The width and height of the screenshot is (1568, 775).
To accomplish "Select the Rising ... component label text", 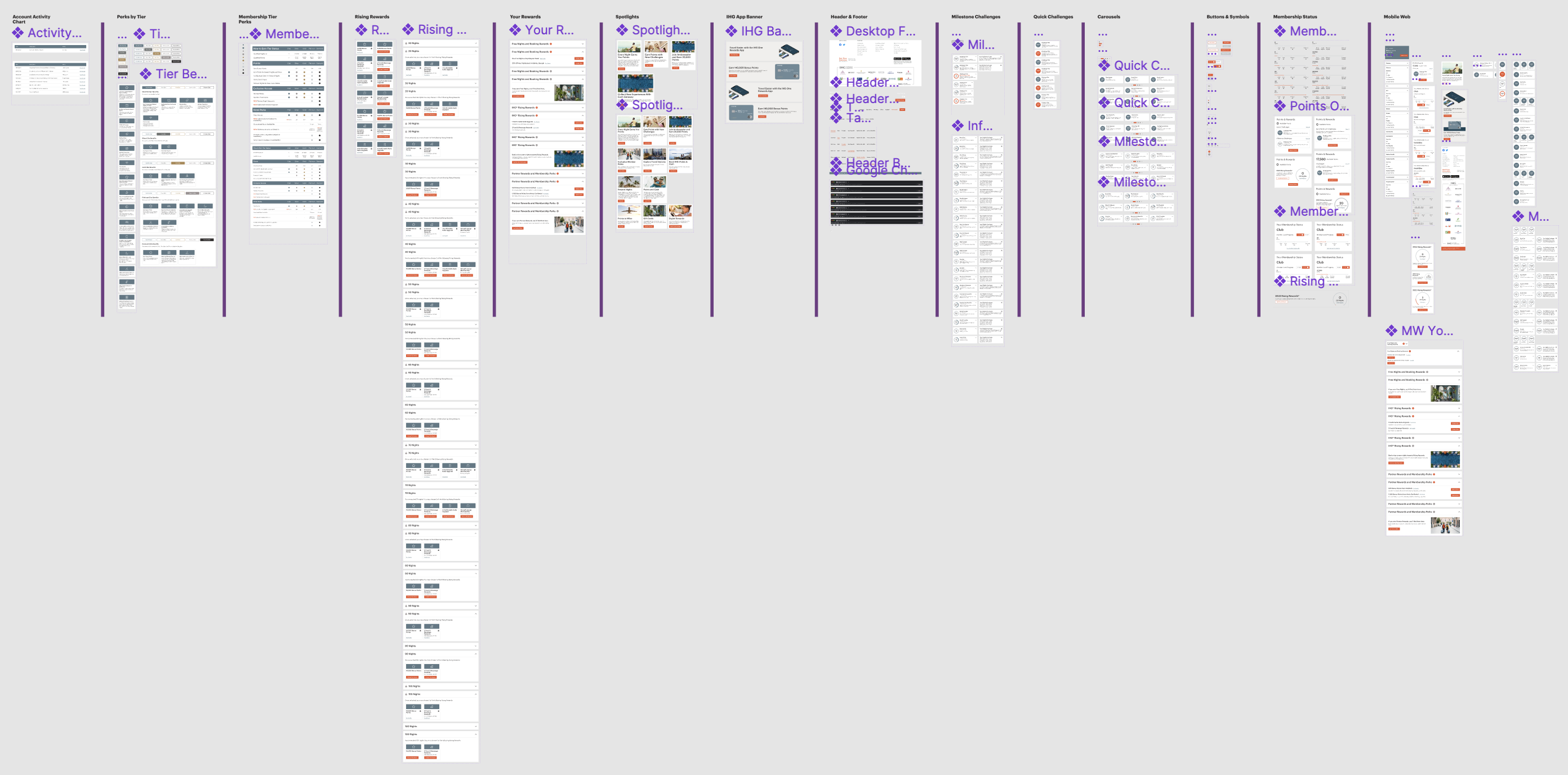I will (442, 30).
